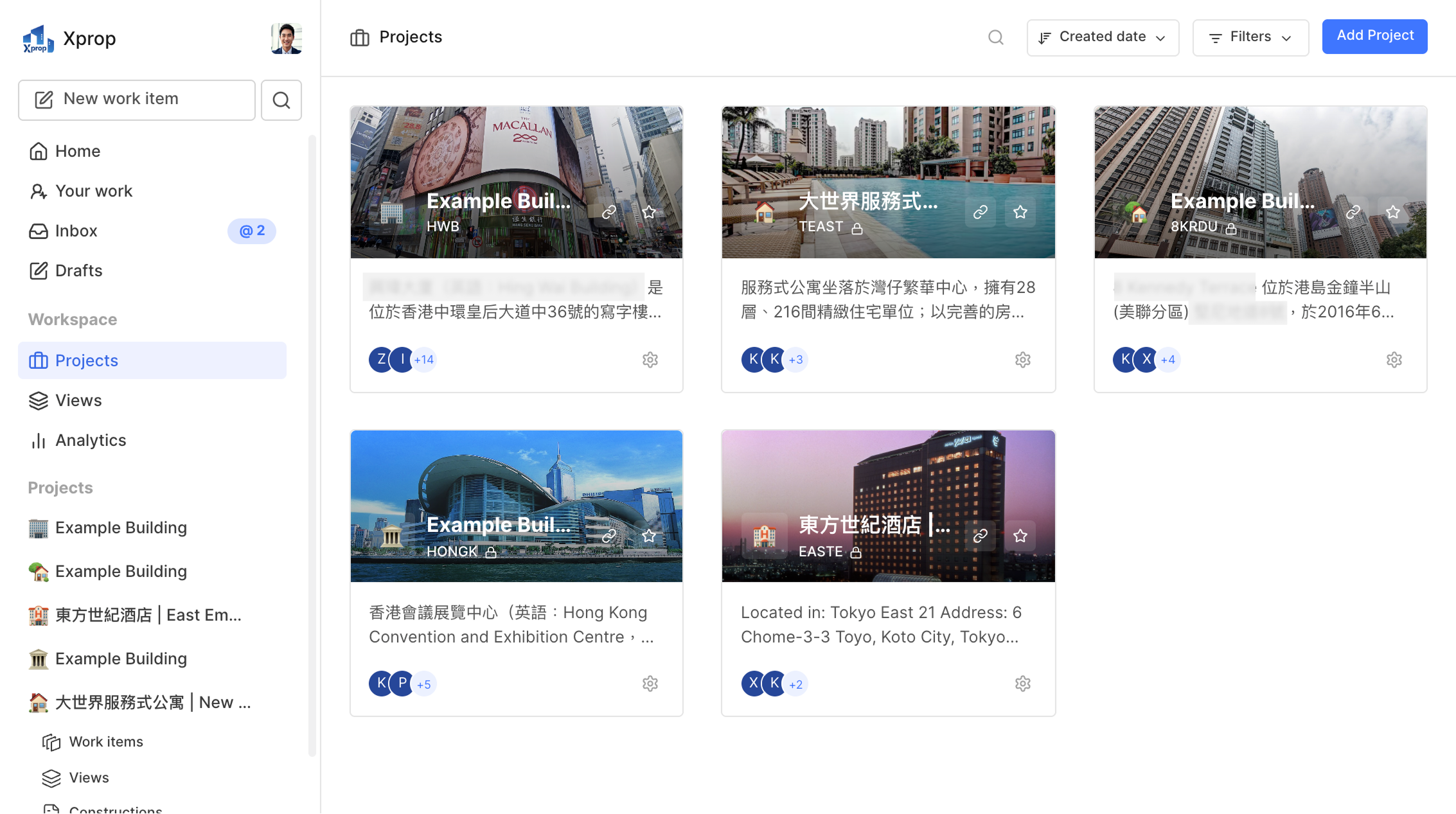Screen dimensions: 1456x814
Task: Select Projects under Workspace
Action: [152, 360]
